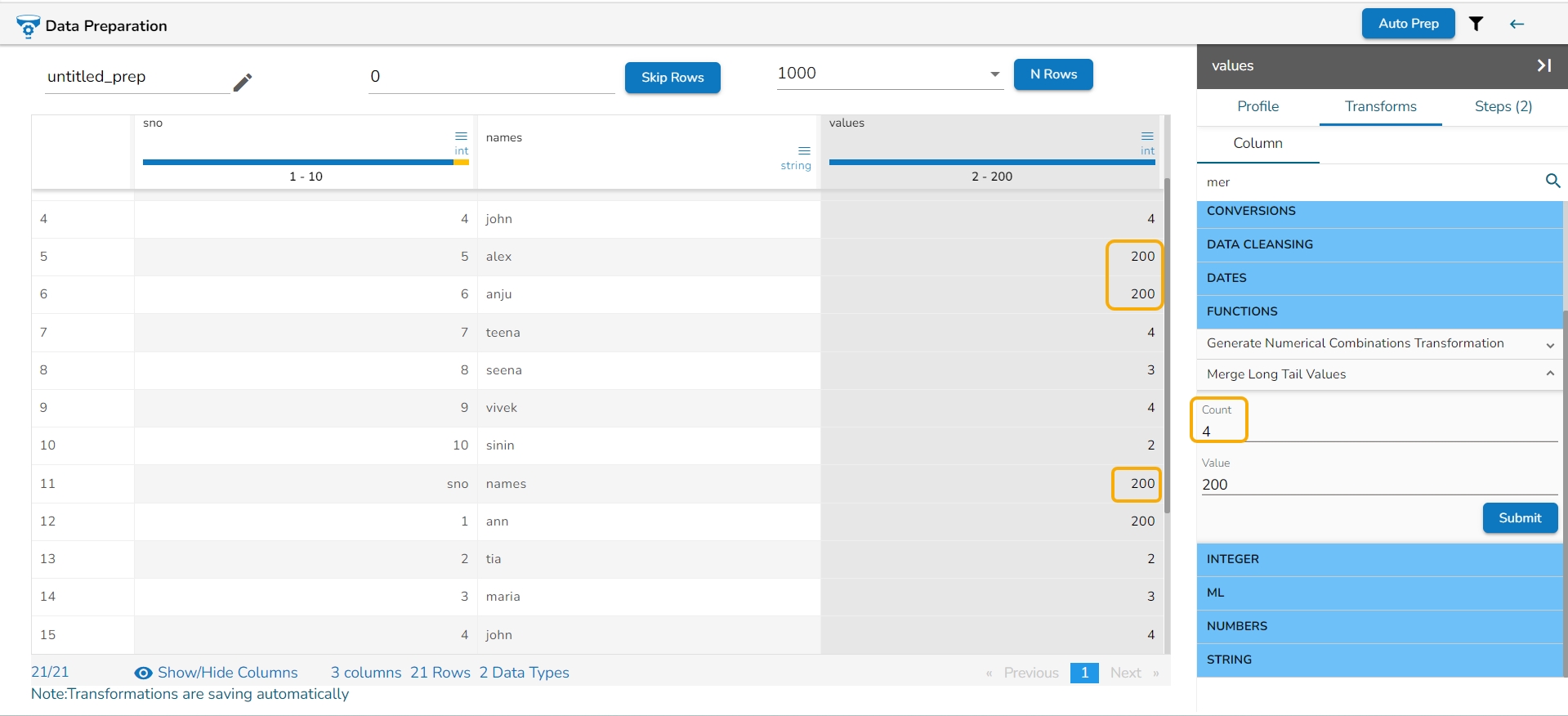1568x716 pixels.
Task: Click the back arrow icon
Action: pos(1517,24)
